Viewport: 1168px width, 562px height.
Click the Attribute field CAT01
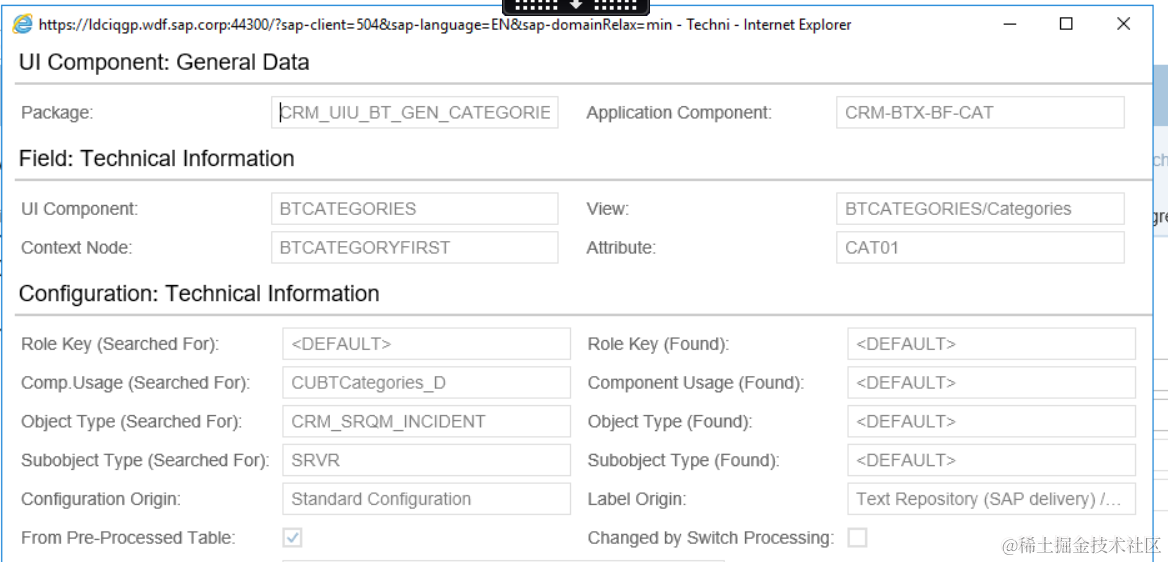click(x=980, y=247)
